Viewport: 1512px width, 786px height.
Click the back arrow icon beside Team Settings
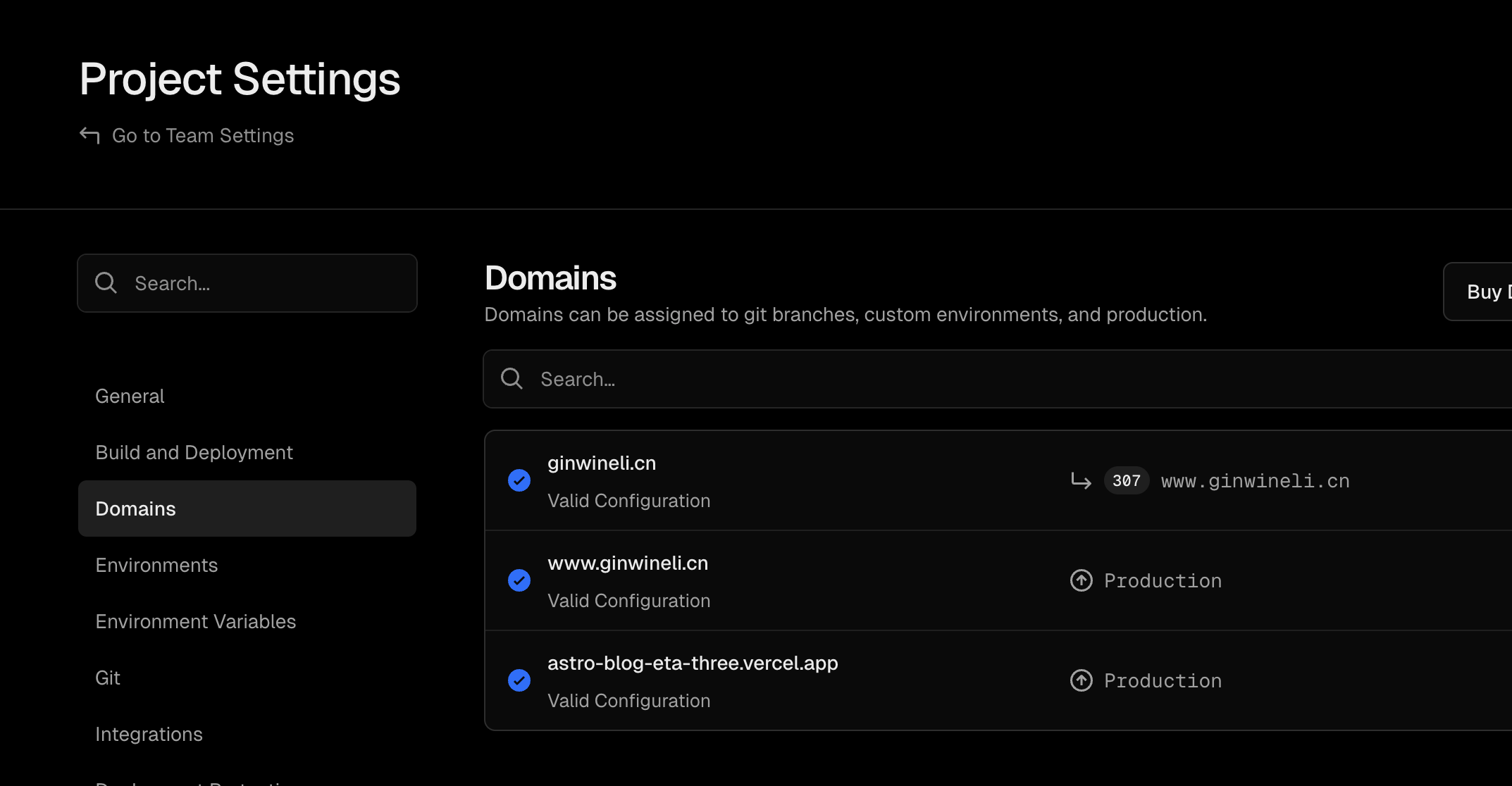coord(89,135)
